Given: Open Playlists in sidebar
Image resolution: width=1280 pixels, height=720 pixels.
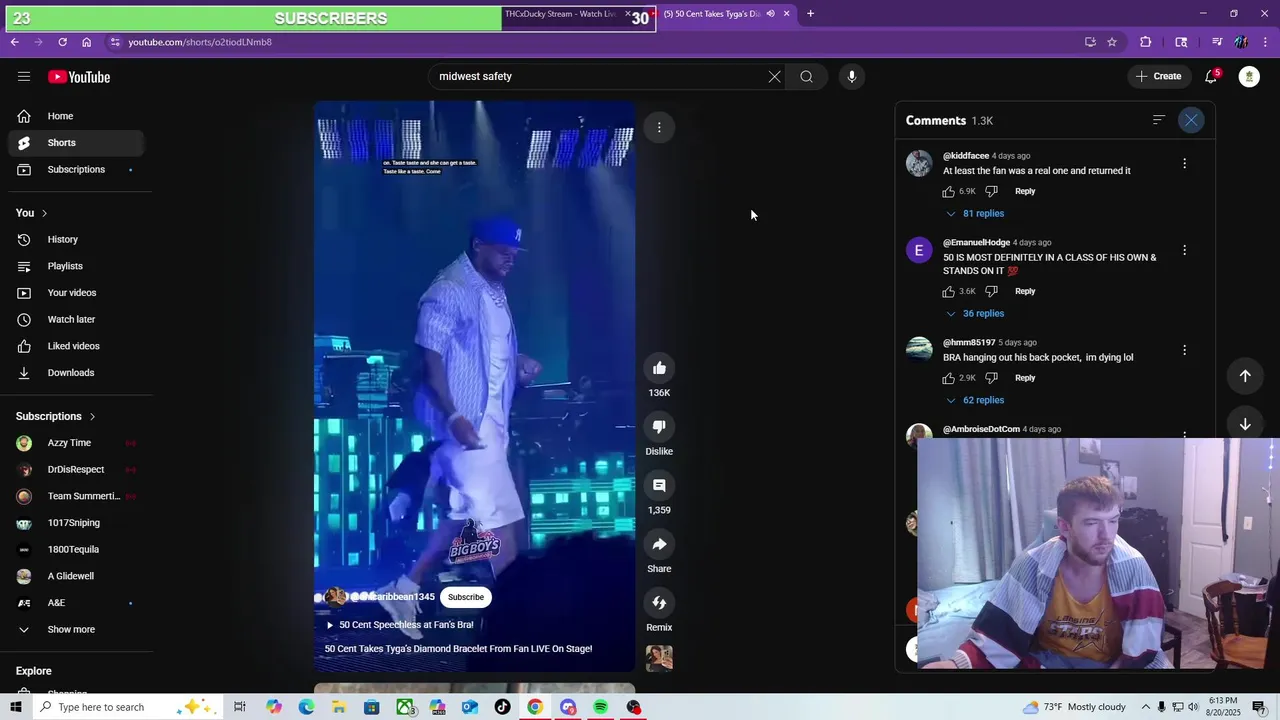Looking at the screenshot, I should coord(76,266).
